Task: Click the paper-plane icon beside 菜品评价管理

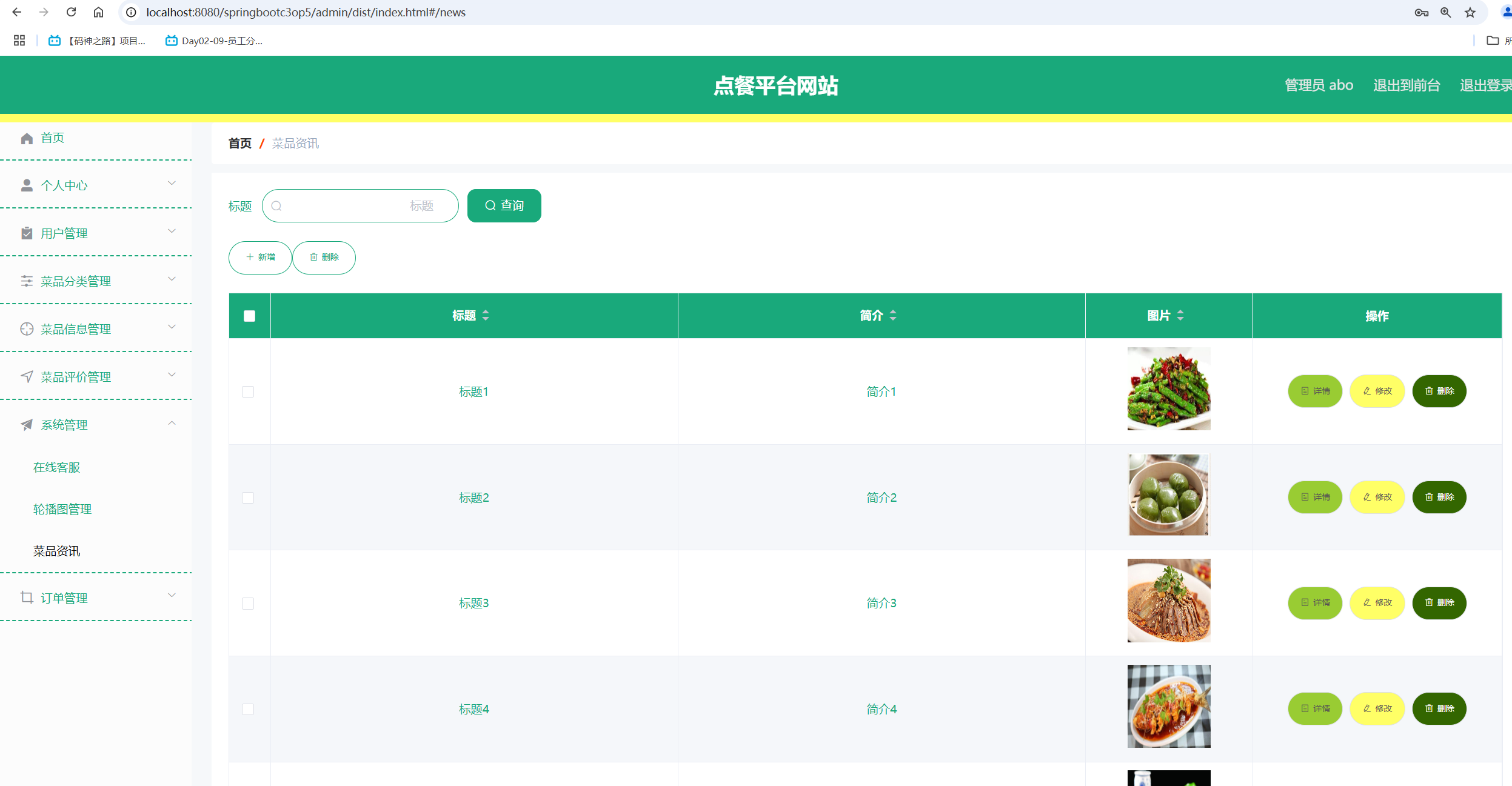Action: [x=27, y=376]
